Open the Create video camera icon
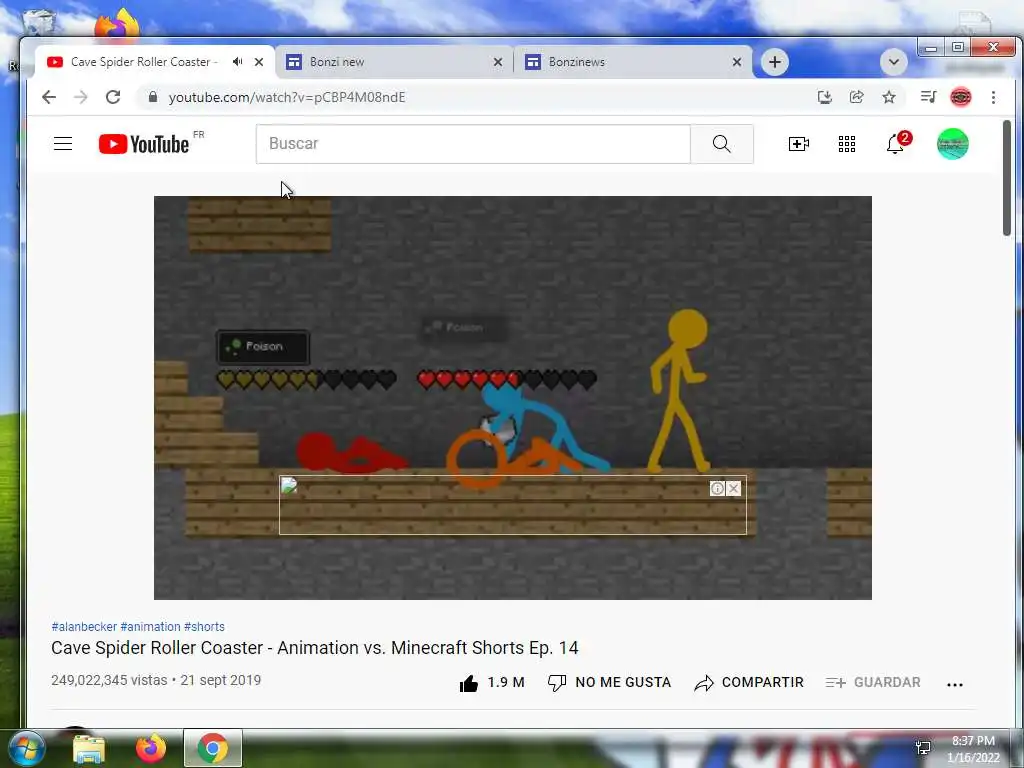The height and width of the screenshot is (768, 1024). [x=799, y=144]
